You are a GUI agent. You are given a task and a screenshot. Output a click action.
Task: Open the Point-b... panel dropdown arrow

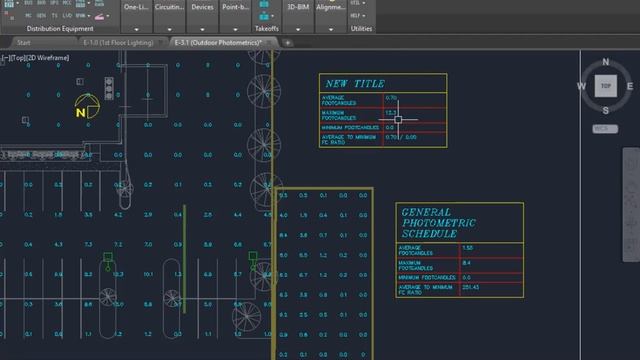(x=235, y=29)
